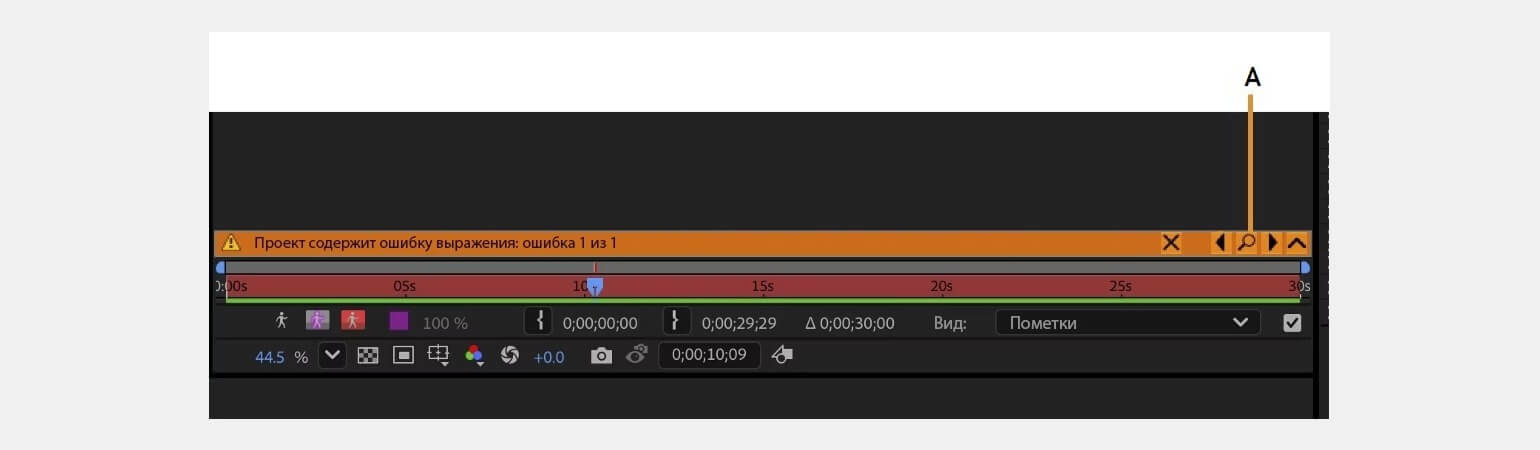The image size is (1540, 450).
Task: Open the show channel RGB circles icon
Action: click(x=474, y=356)
